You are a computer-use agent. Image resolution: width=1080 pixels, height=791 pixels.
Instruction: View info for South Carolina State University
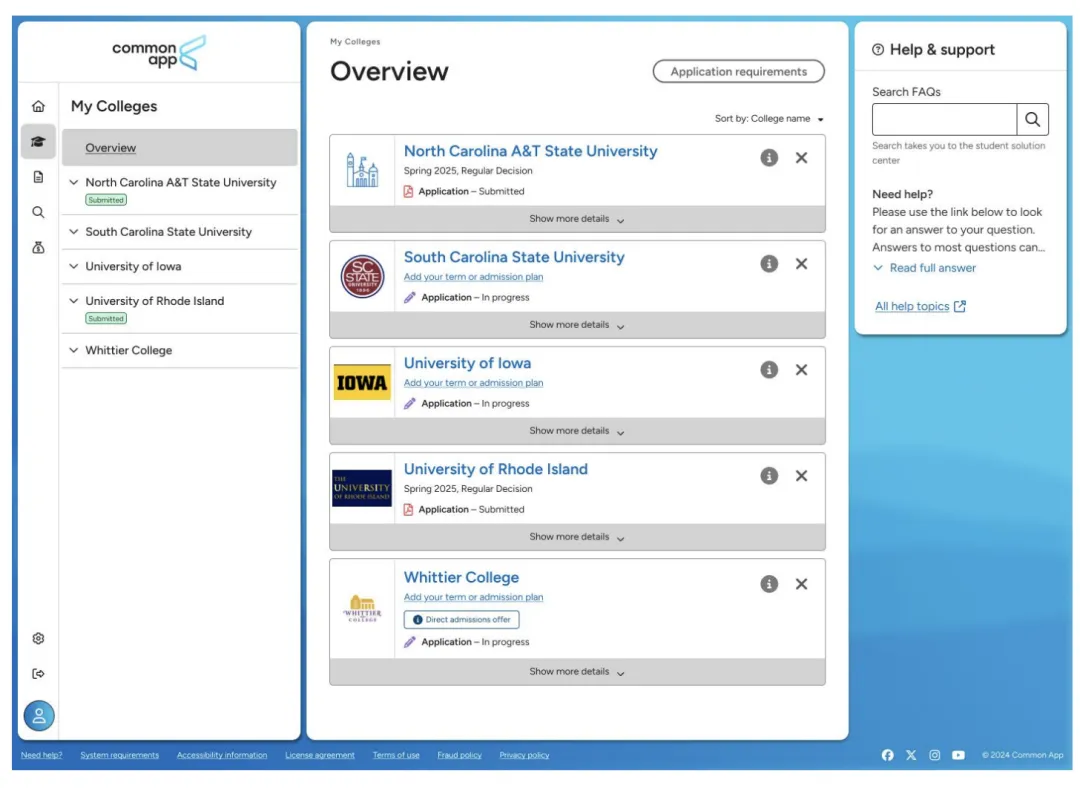click(x=769, y=264)
